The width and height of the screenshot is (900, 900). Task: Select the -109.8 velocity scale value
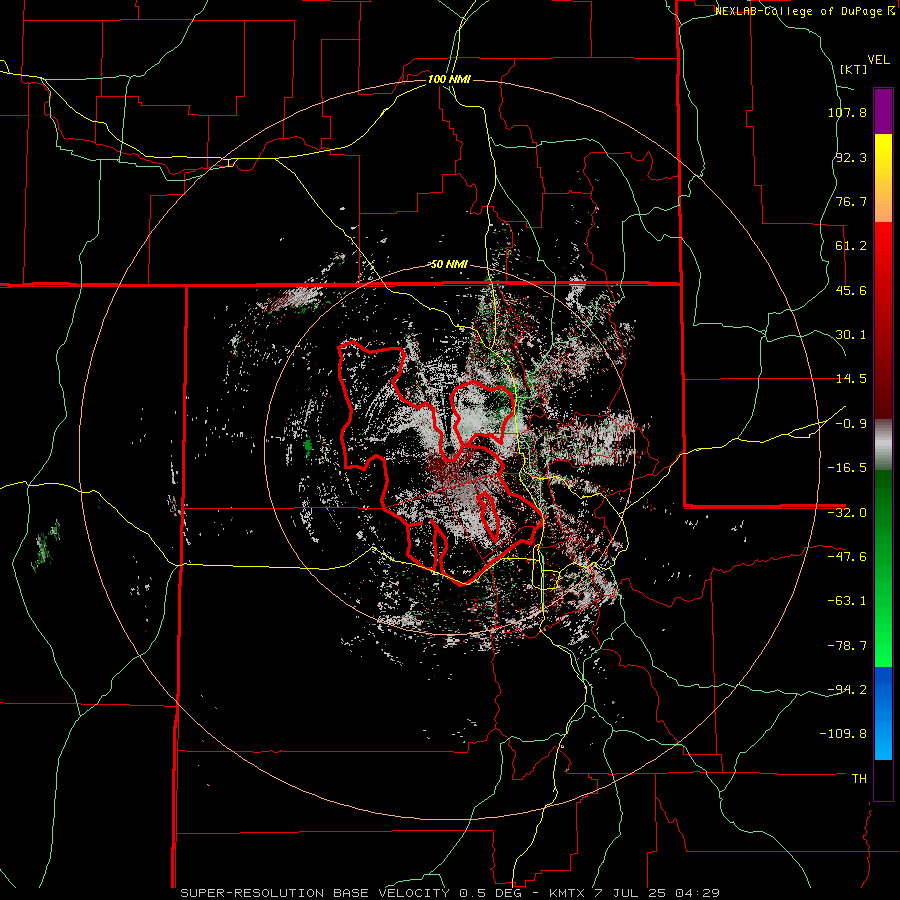pos(844,734)
